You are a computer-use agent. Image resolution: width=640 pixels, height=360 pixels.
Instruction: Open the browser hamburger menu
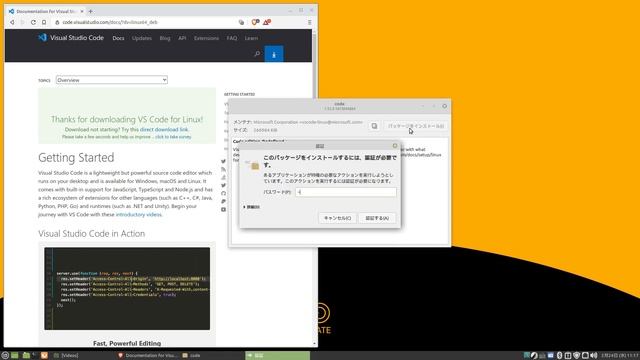[309, 22]
